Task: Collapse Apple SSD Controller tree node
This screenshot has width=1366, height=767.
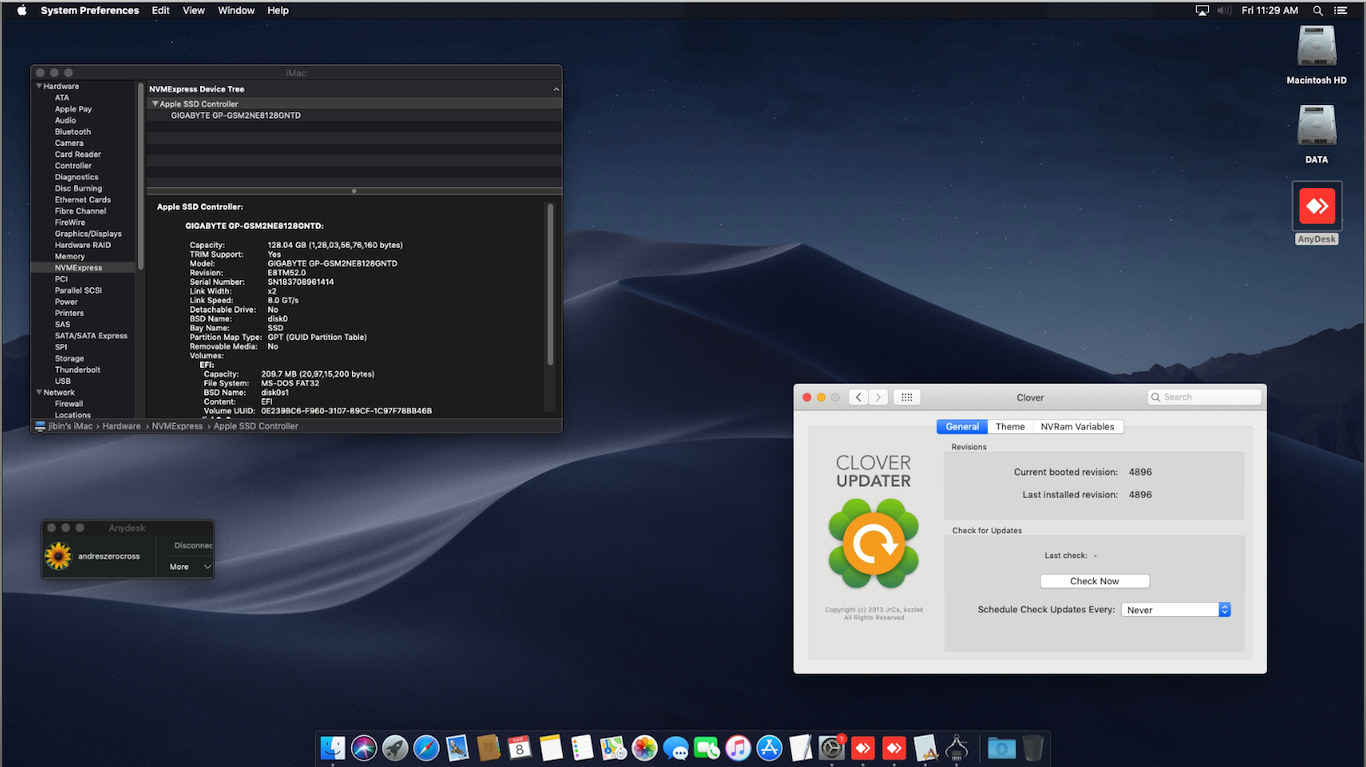Action: pos(155,104)
